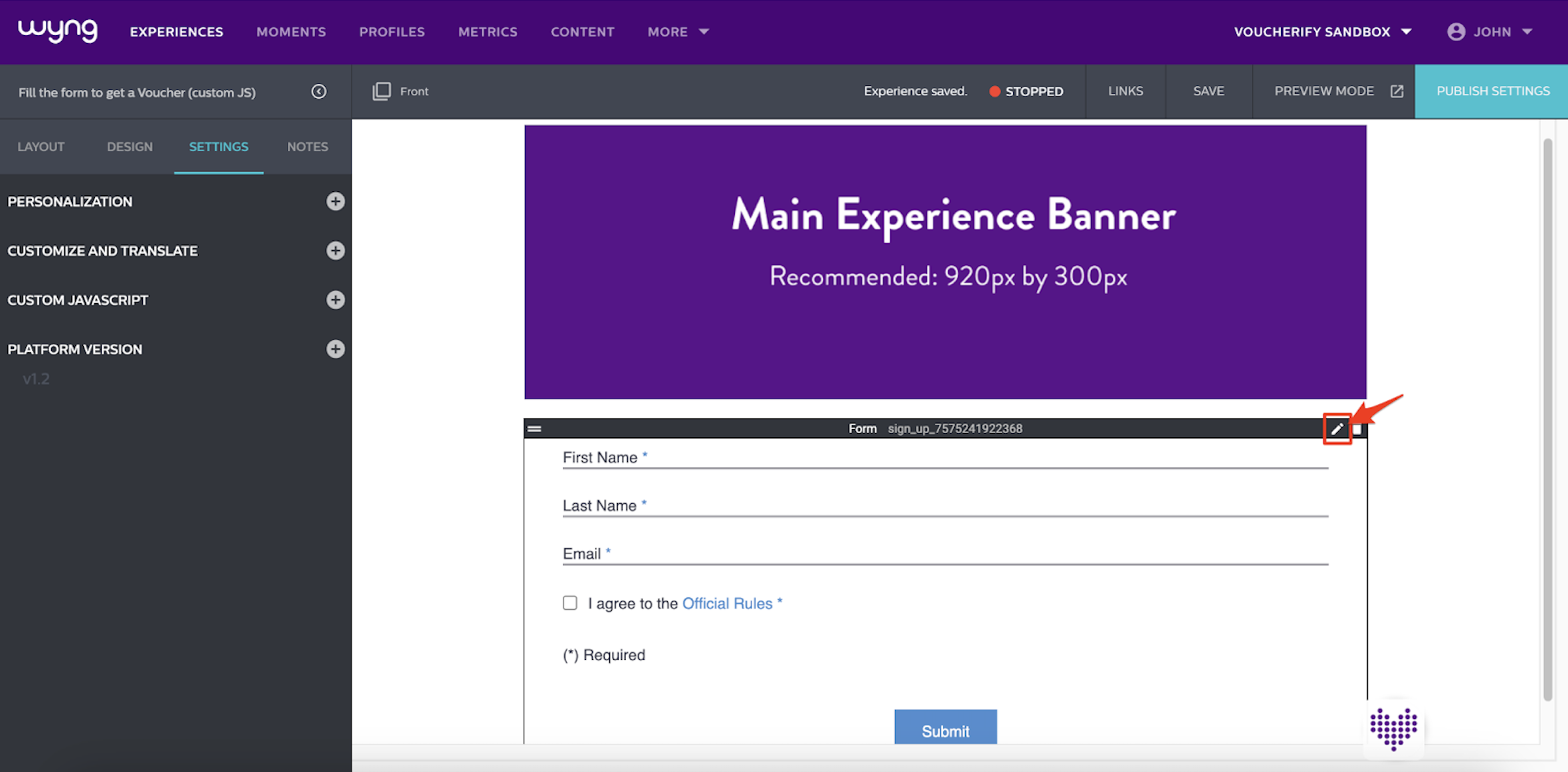Switch to the Design tab
This screenshot has height=772, width=1568.
click(130, 147)
